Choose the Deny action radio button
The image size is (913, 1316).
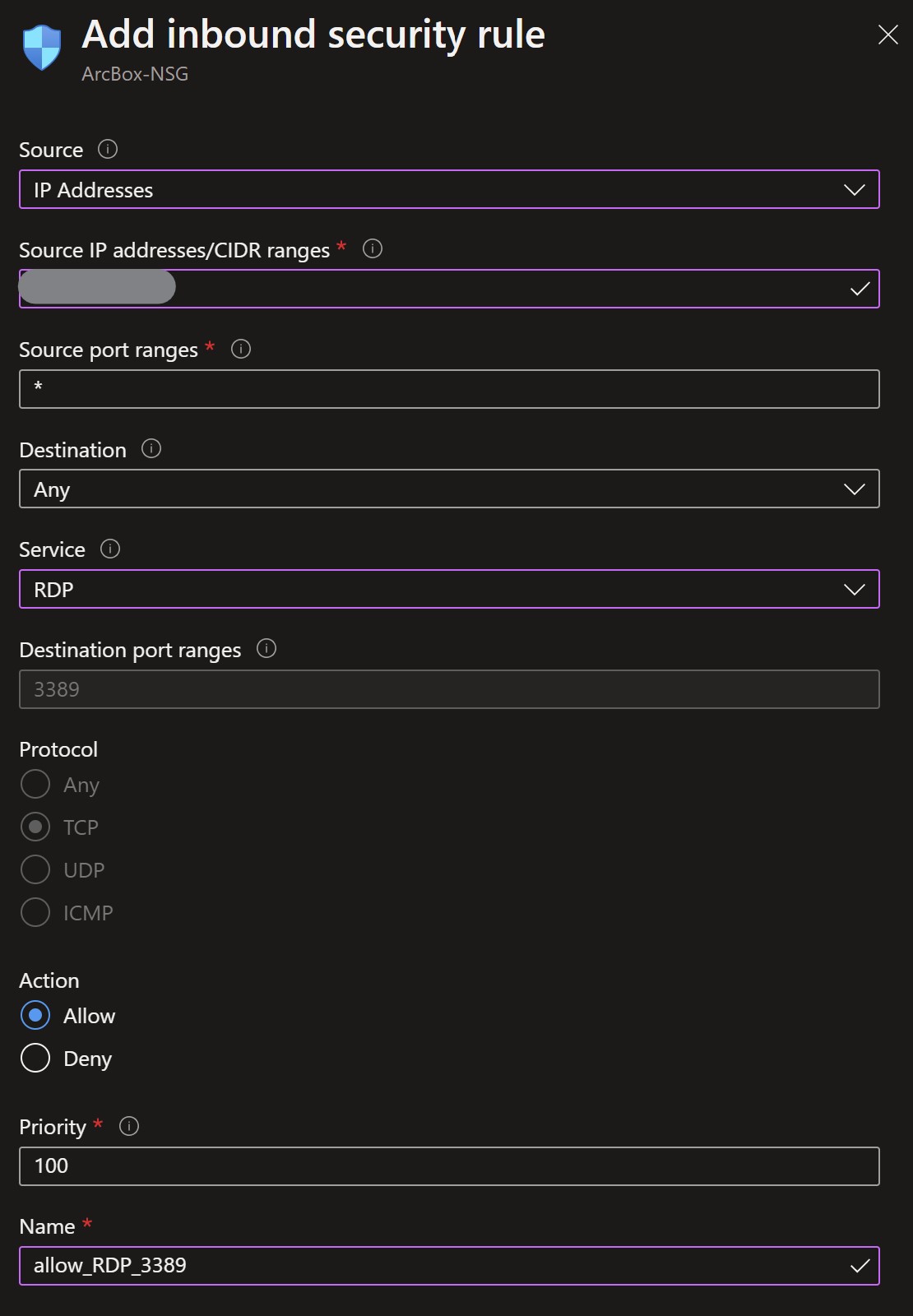pyautogui.click(x=35, y=1058)
